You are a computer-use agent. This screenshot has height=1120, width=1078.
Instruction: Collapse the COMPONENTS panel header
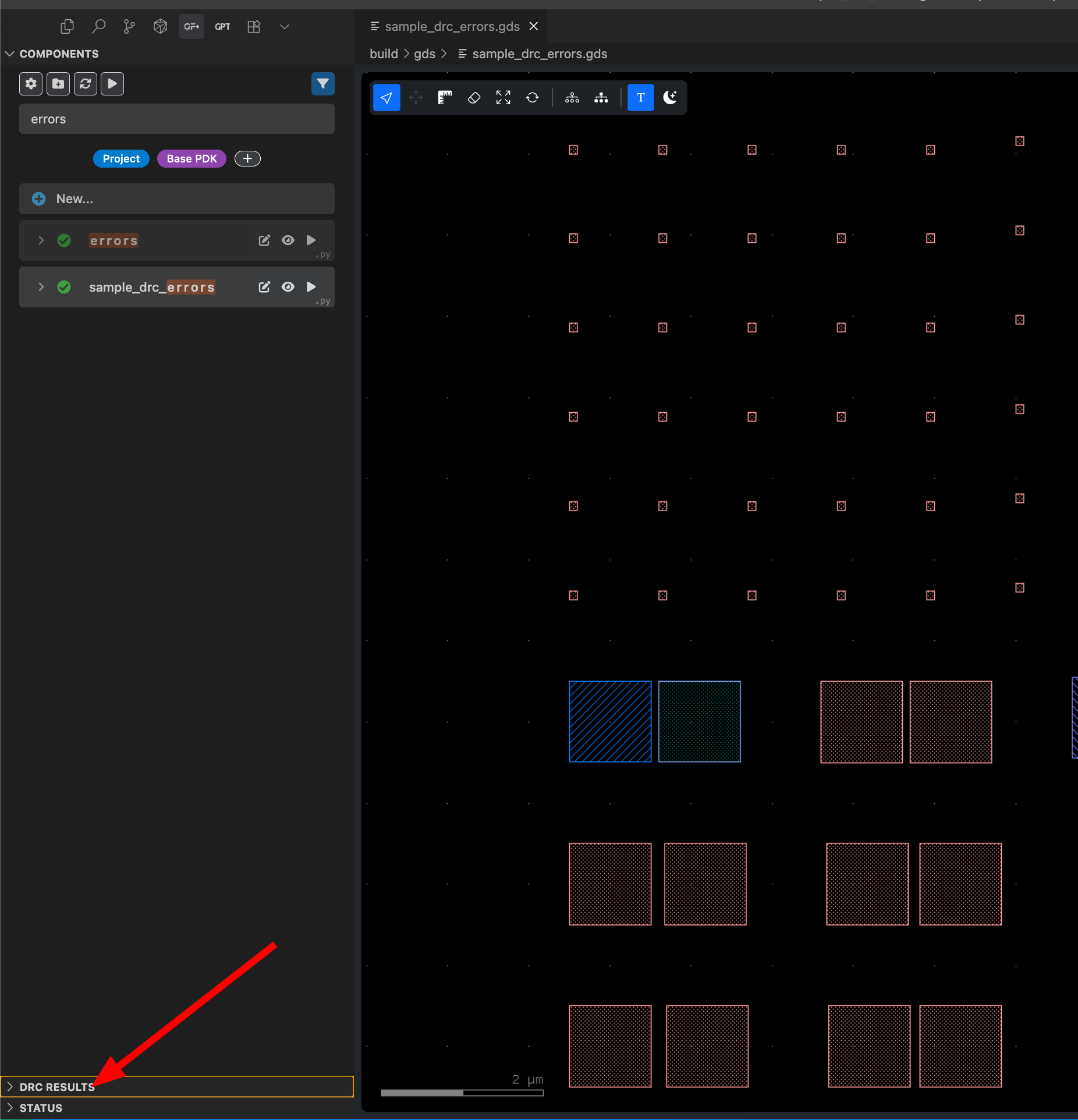(59, 54)
